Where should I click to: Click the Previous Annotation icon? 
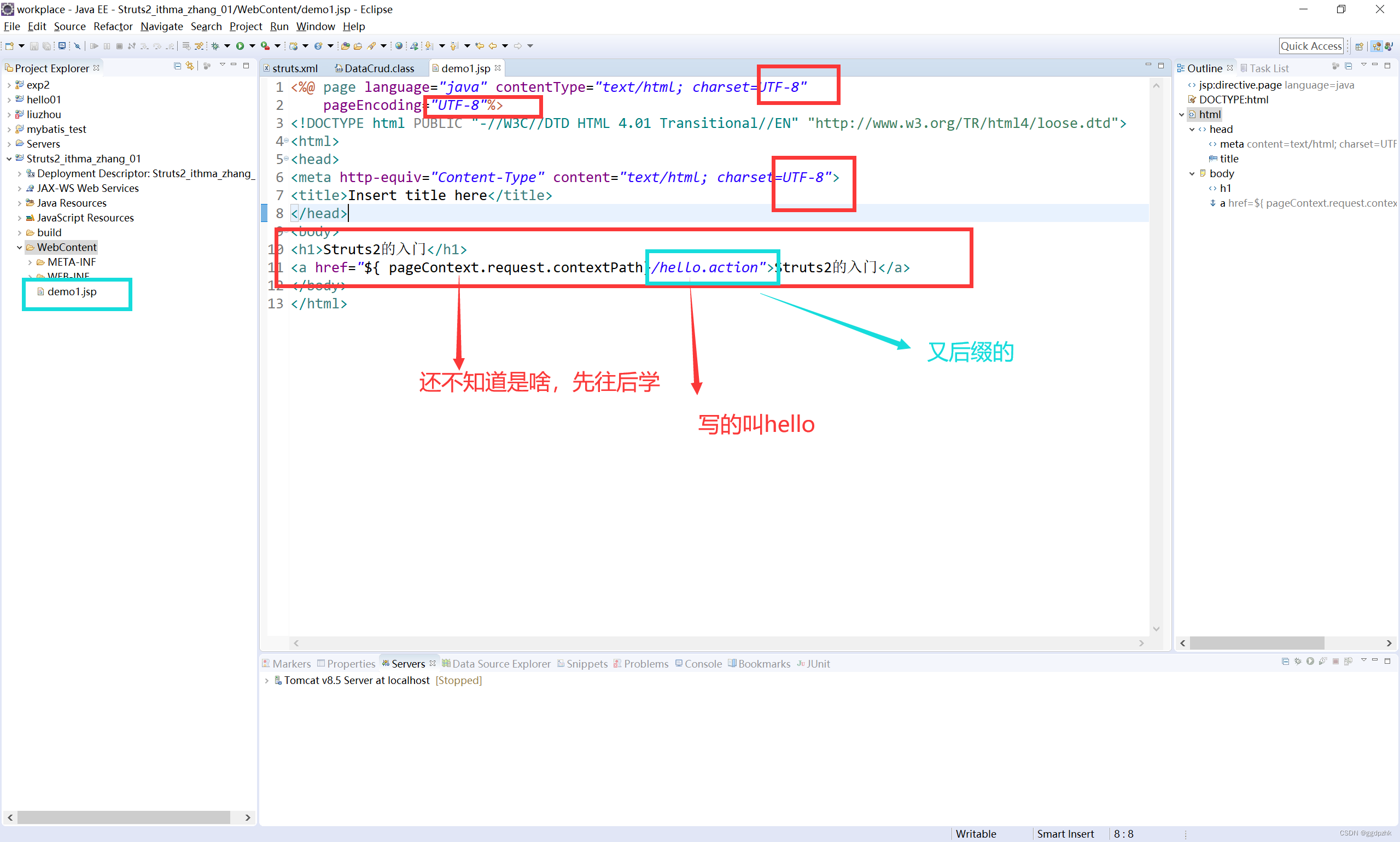tap(454, 46)
